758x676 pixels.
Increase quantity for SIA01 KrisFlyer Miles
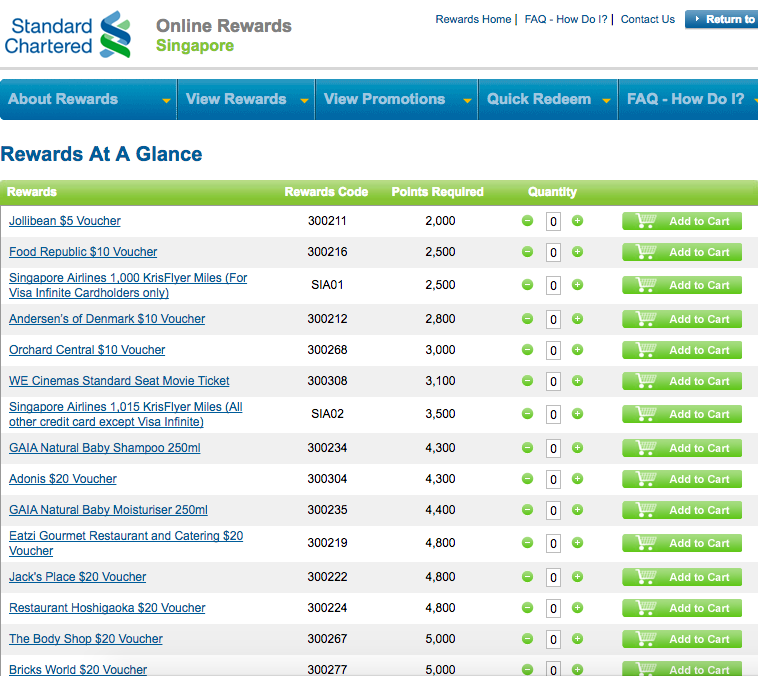pyautogui.click(x=577, y=285)
